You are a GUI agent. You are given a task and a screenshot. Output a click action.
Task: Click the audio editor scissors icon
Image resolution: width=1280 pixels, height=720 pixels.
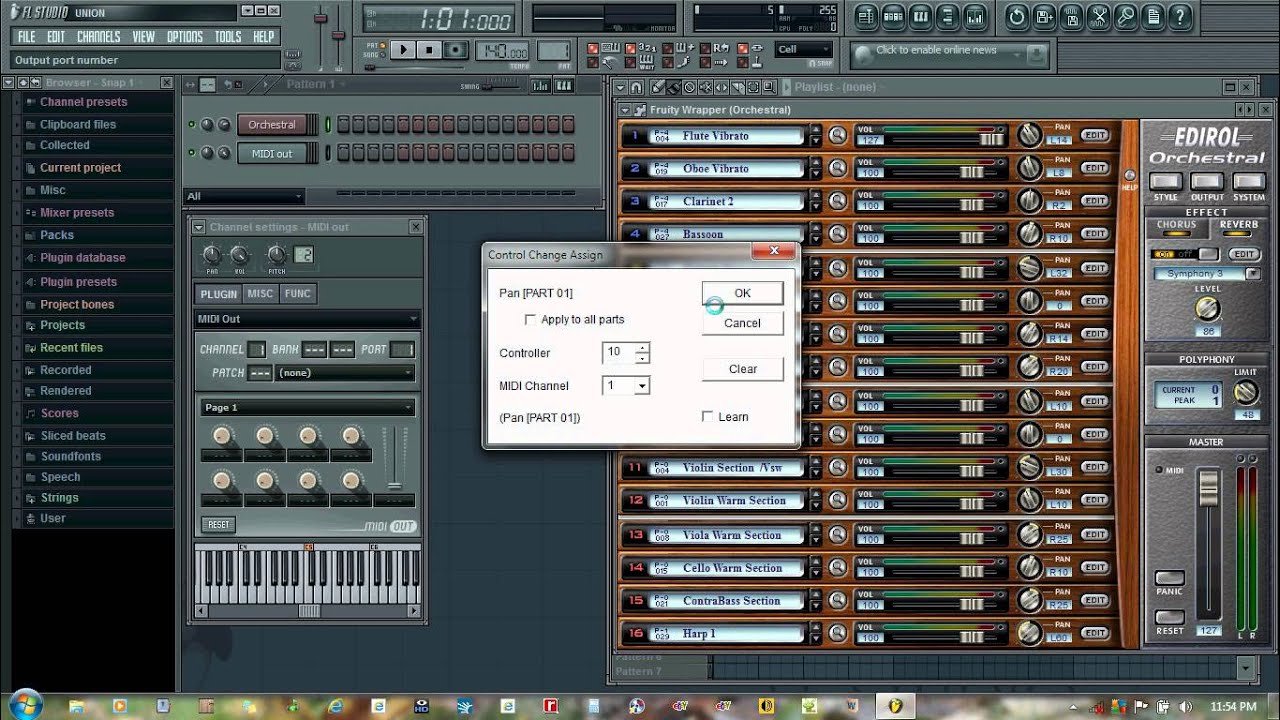click(x=1099, y=16)
